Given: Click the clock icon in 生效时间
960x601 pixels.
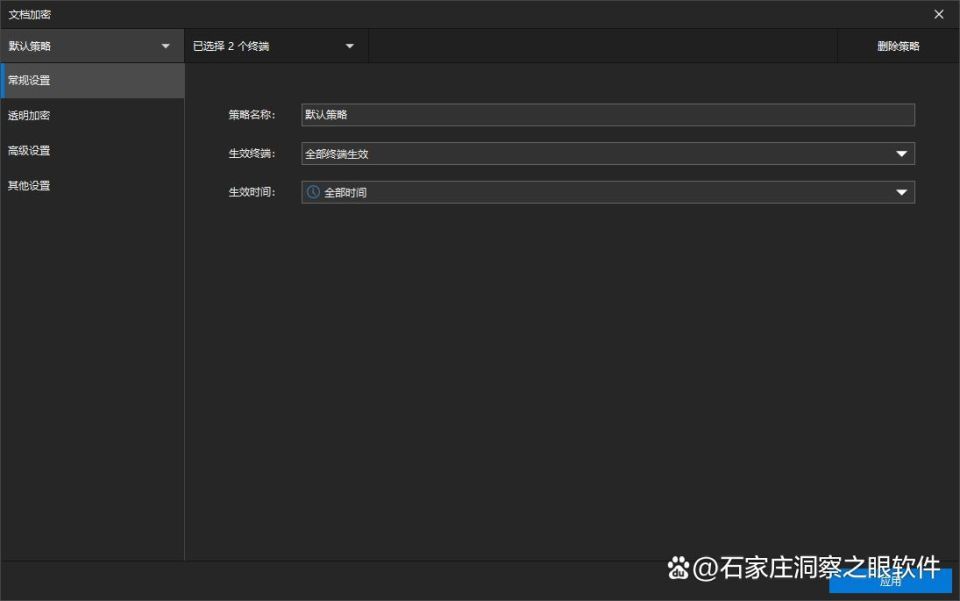Looking at the screenshot, I should pos(313,192).
